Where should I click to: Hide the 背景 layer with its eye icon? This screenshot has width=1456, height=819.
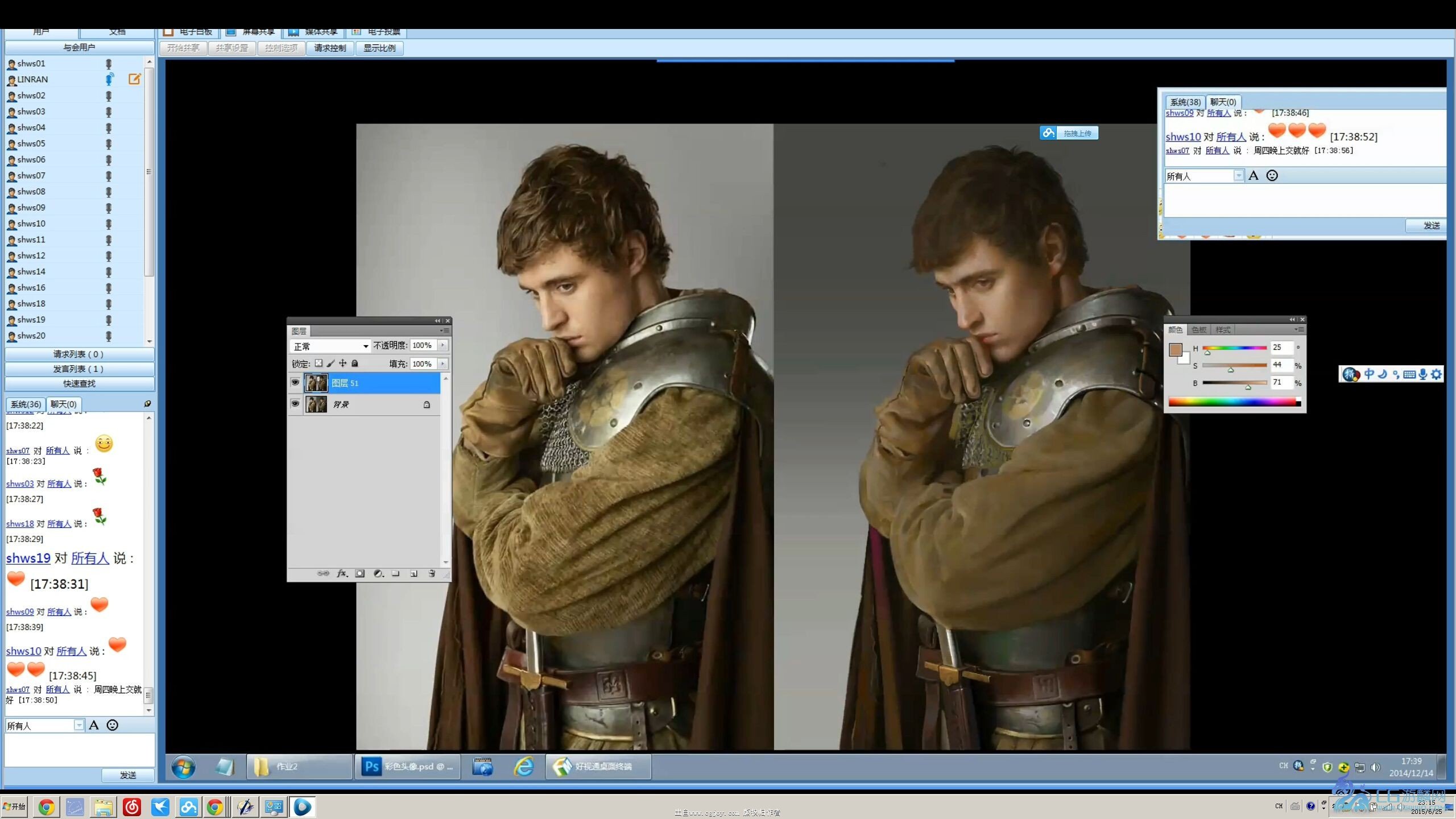295,404
